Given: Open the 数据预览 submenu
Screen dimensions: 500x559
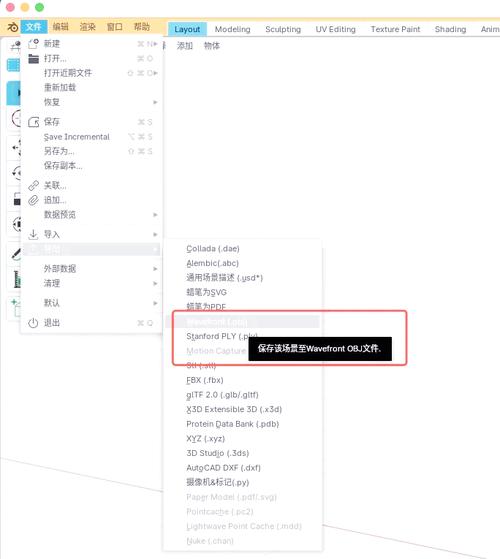Looking at the screenshot, I should [92, 215].
